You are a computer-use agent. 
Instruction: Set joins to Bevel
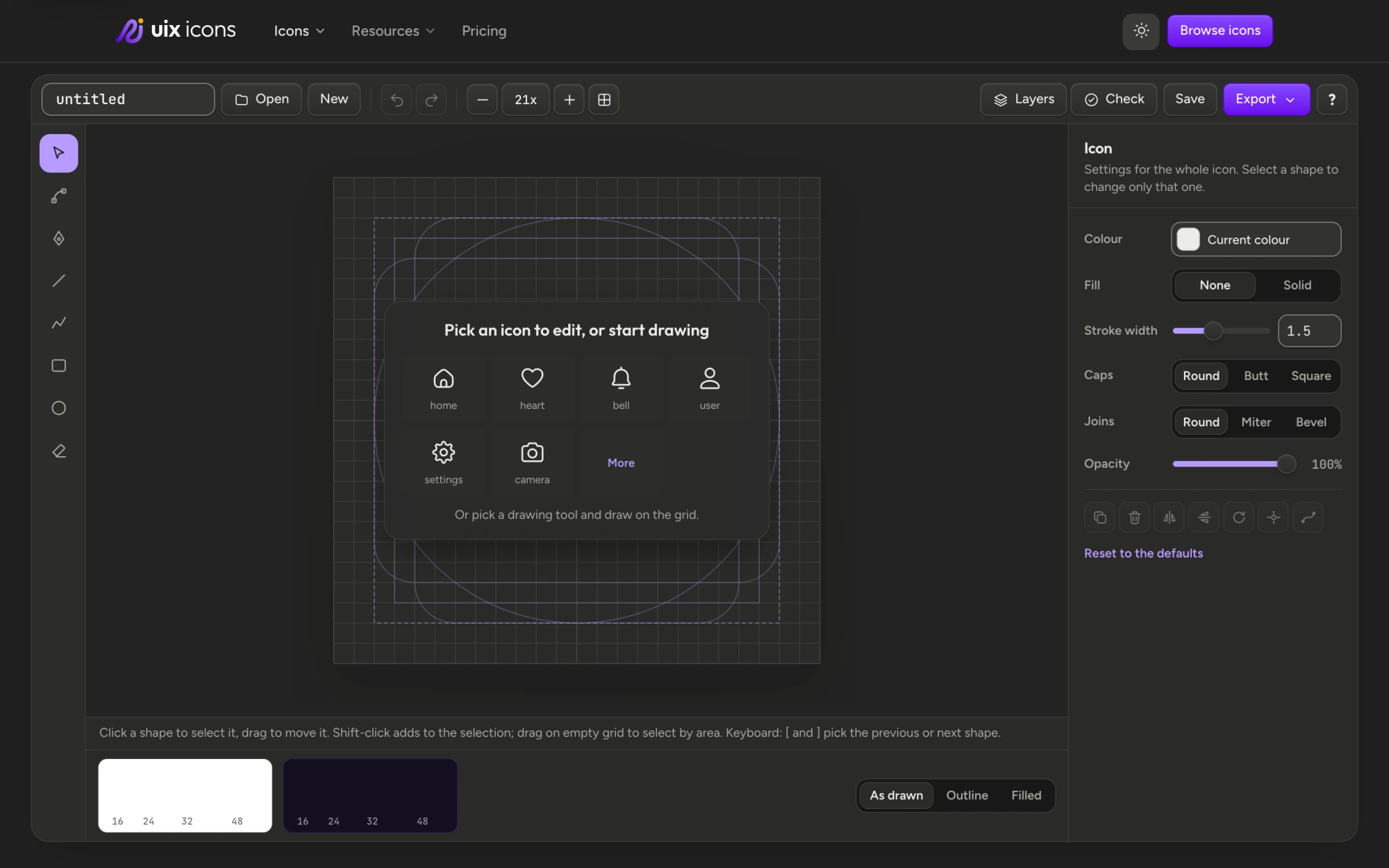point(1311,422)
